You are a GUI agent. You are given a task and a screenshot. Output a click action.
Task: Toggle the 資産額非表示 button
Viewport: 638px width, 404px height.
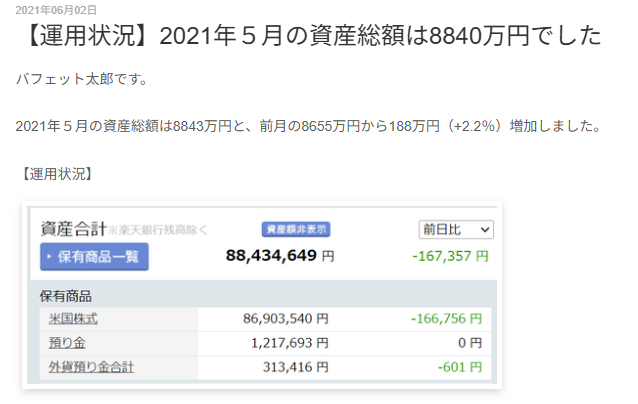295,229
